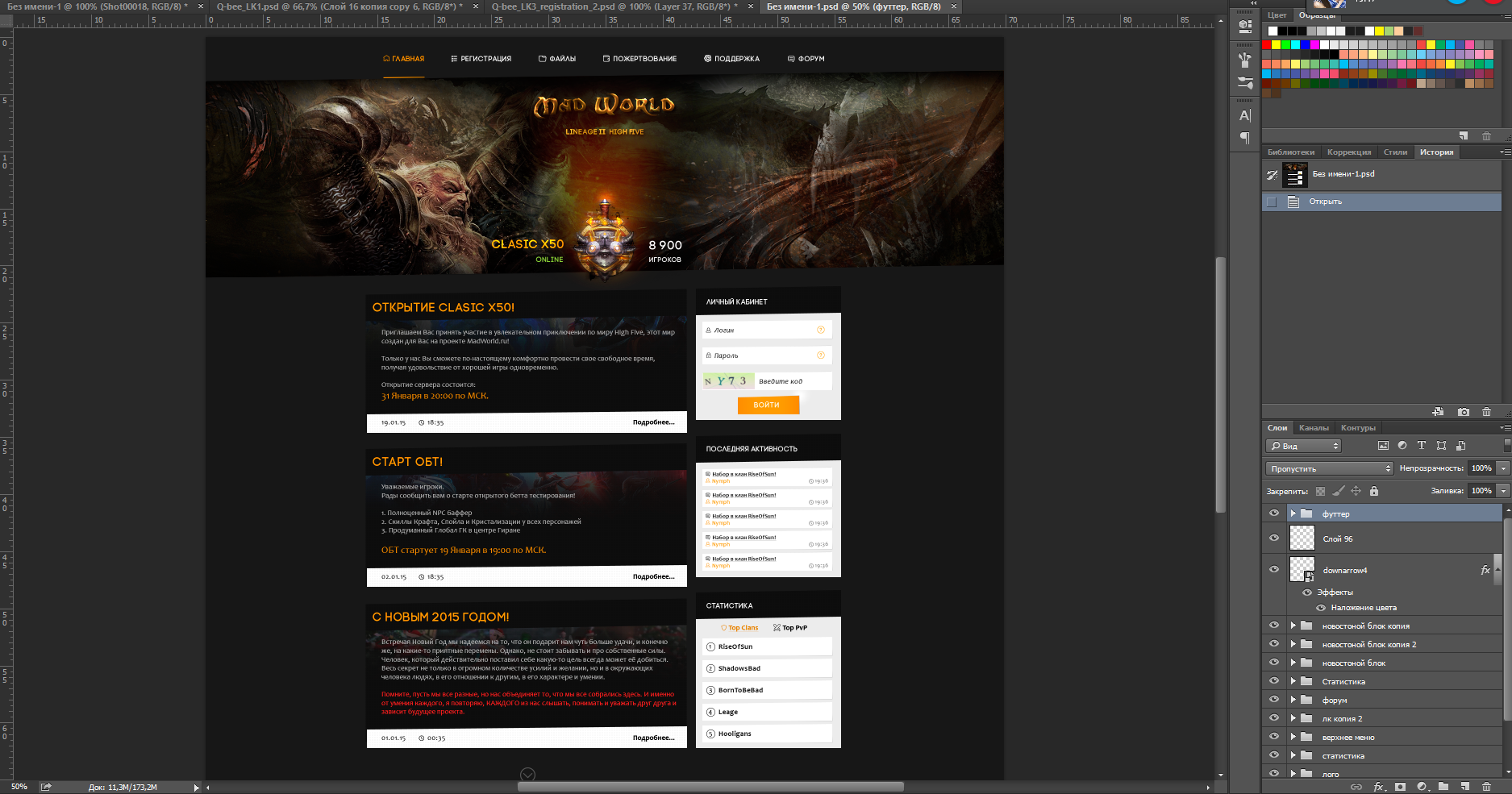Hide the форум layer group
The height and width of the screenshot is (794, 1512).
(x=1274, y=700)
